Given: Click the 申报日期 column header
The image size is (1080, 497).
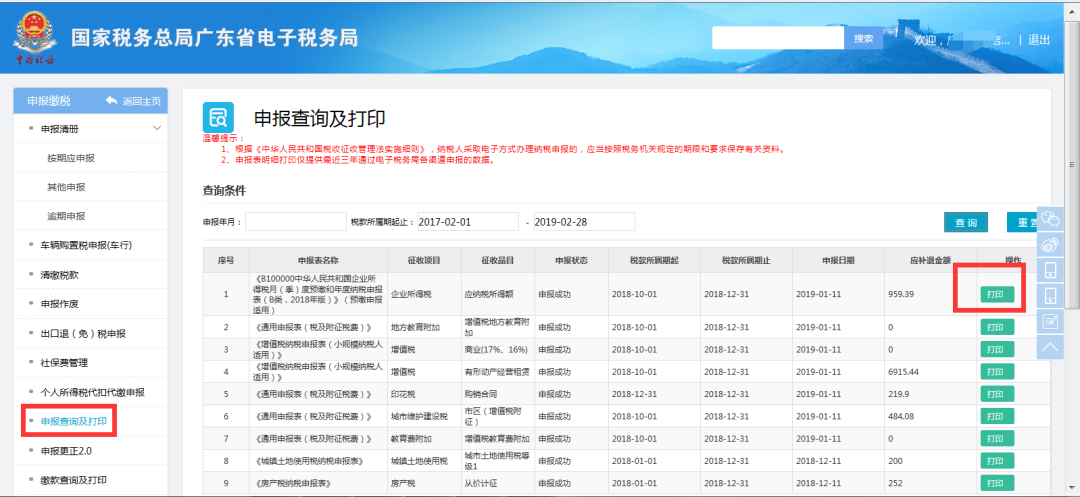Looking at the screenshot, I should point(838,260).
